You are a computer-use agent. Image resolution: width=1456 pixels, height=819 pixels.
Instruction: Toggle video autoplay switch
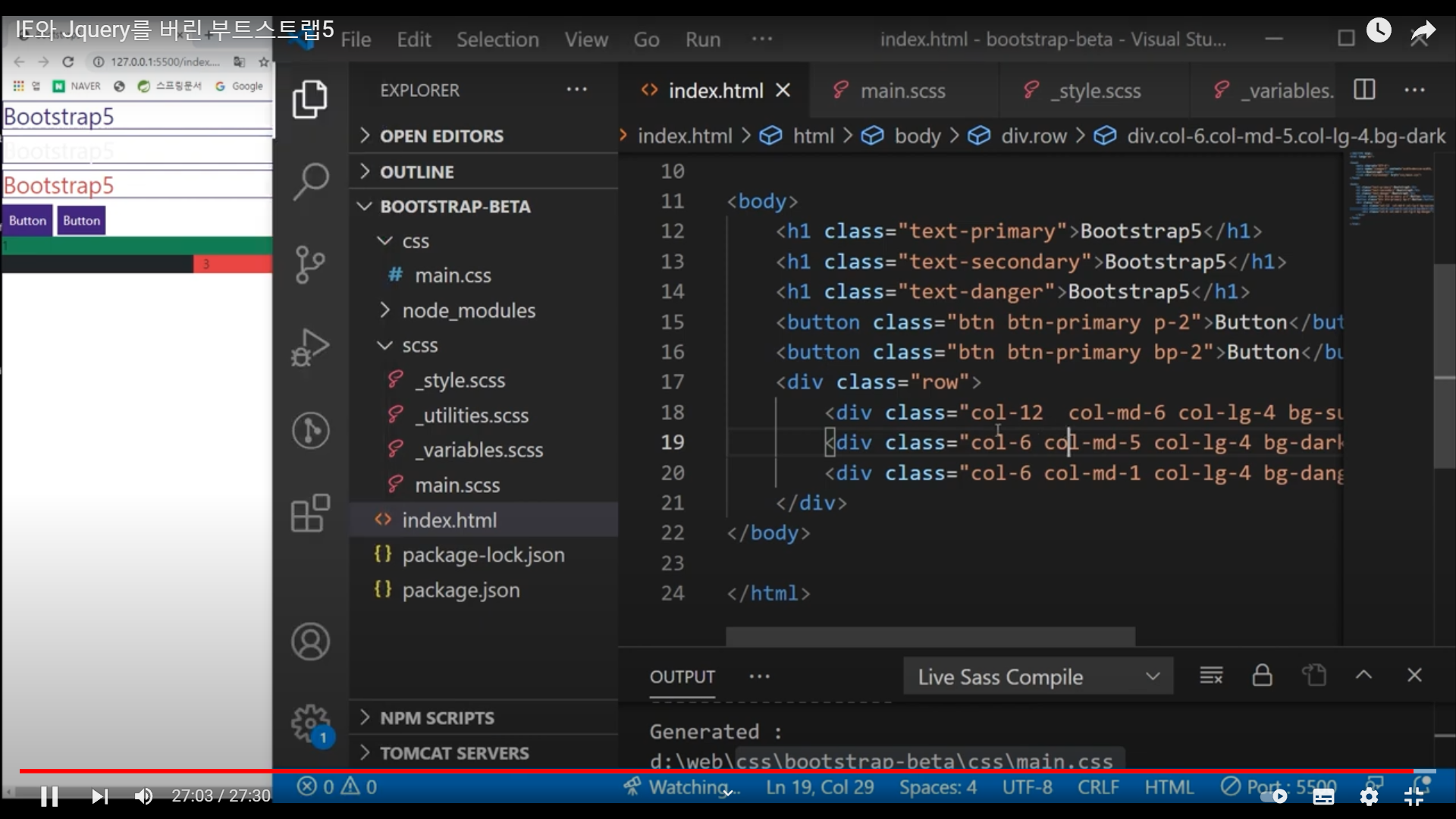pyautogui.click(x=1274, y=796)
